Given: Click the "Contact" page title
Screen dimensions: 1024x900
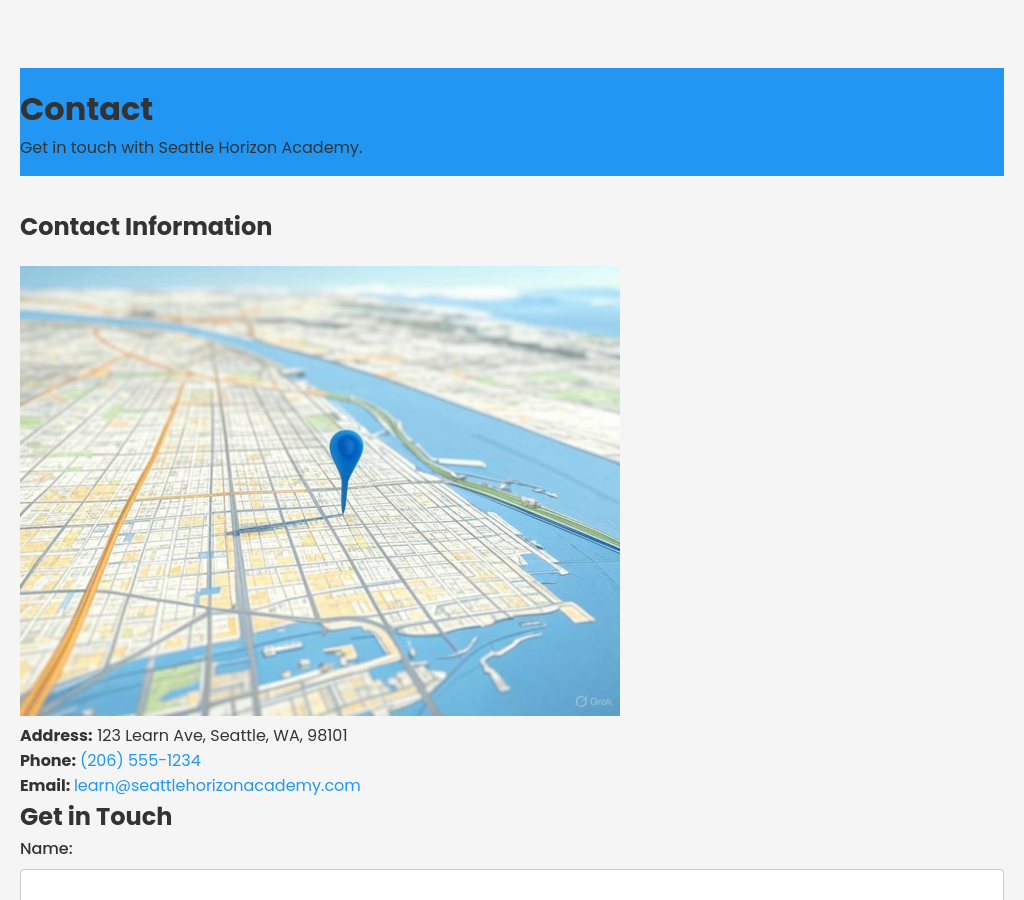Looking at the screenshot, I should coord(86,109).
